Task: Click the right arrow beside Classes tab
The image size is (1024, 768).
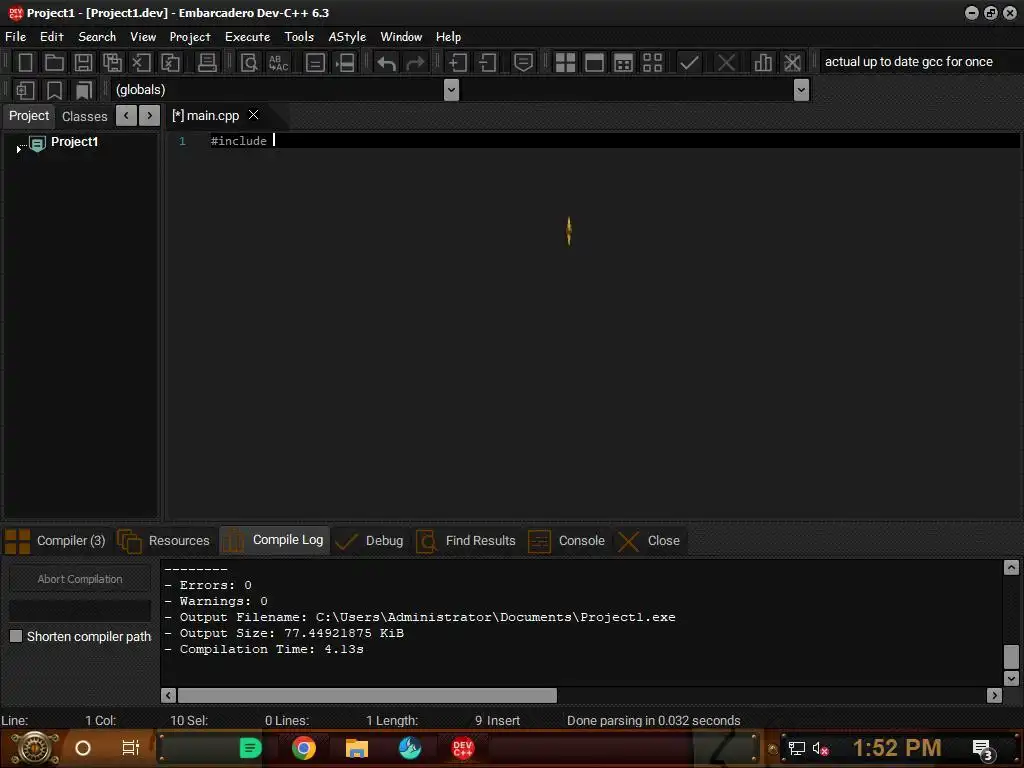Action: [x=150, y=116]
